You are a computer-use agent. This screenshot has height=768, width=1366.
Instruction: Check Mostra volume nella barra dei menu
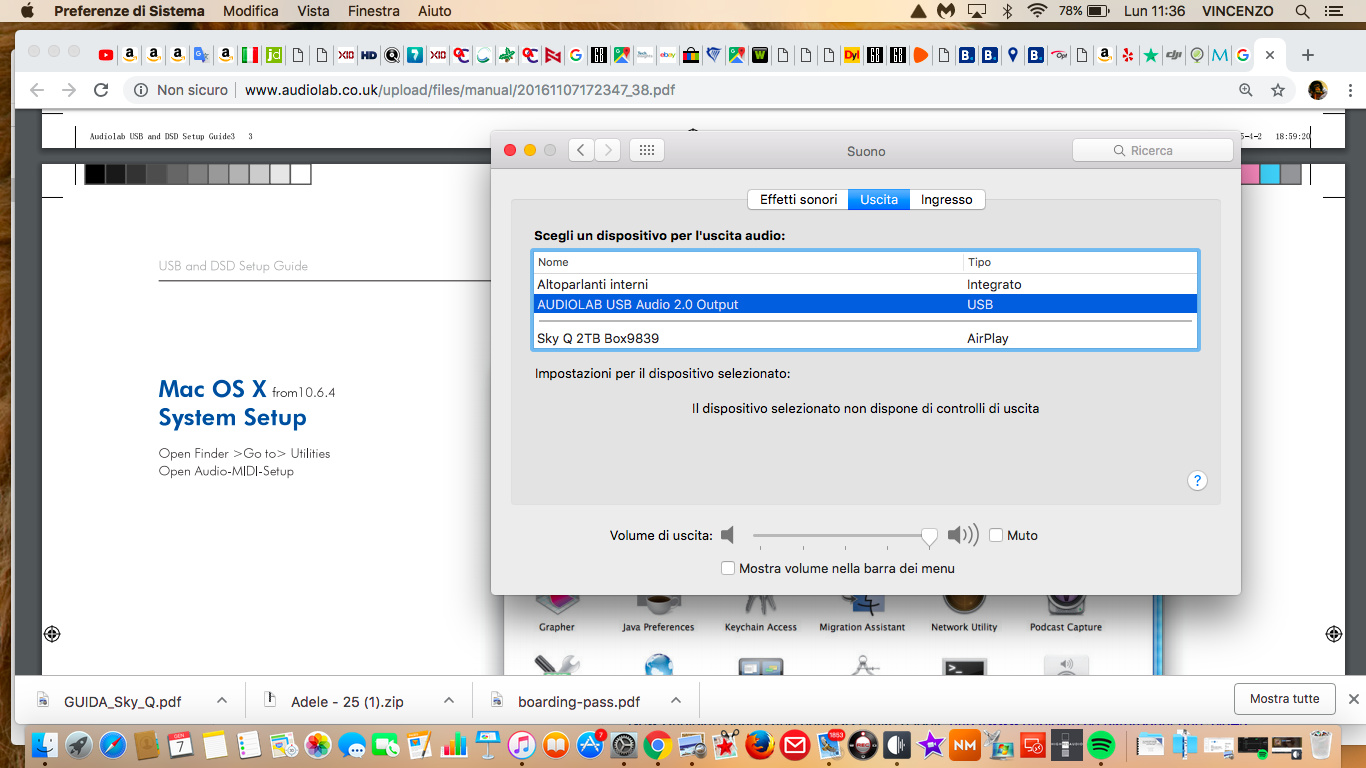pyautogui.click(x=728, y=568)
